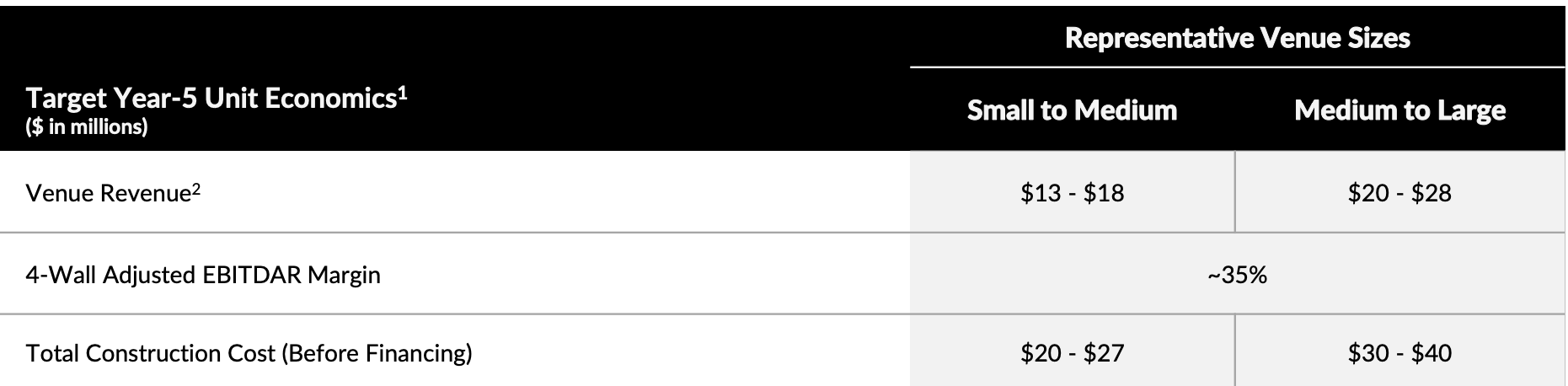Click the $13 - $18 revenue cell
Screen dimensions: 1568x386
[x=1072, y=193]
